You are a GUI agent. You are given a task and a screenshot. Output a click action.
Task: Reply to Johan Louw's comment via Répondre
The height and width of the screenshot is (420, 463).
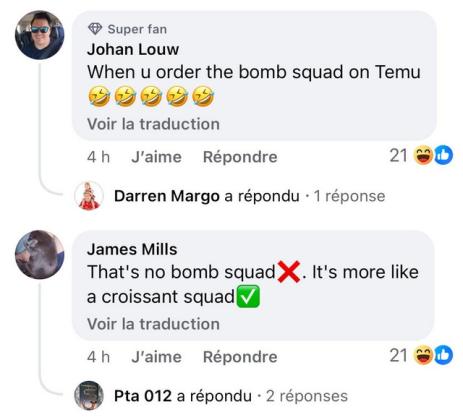coord(240,157)
